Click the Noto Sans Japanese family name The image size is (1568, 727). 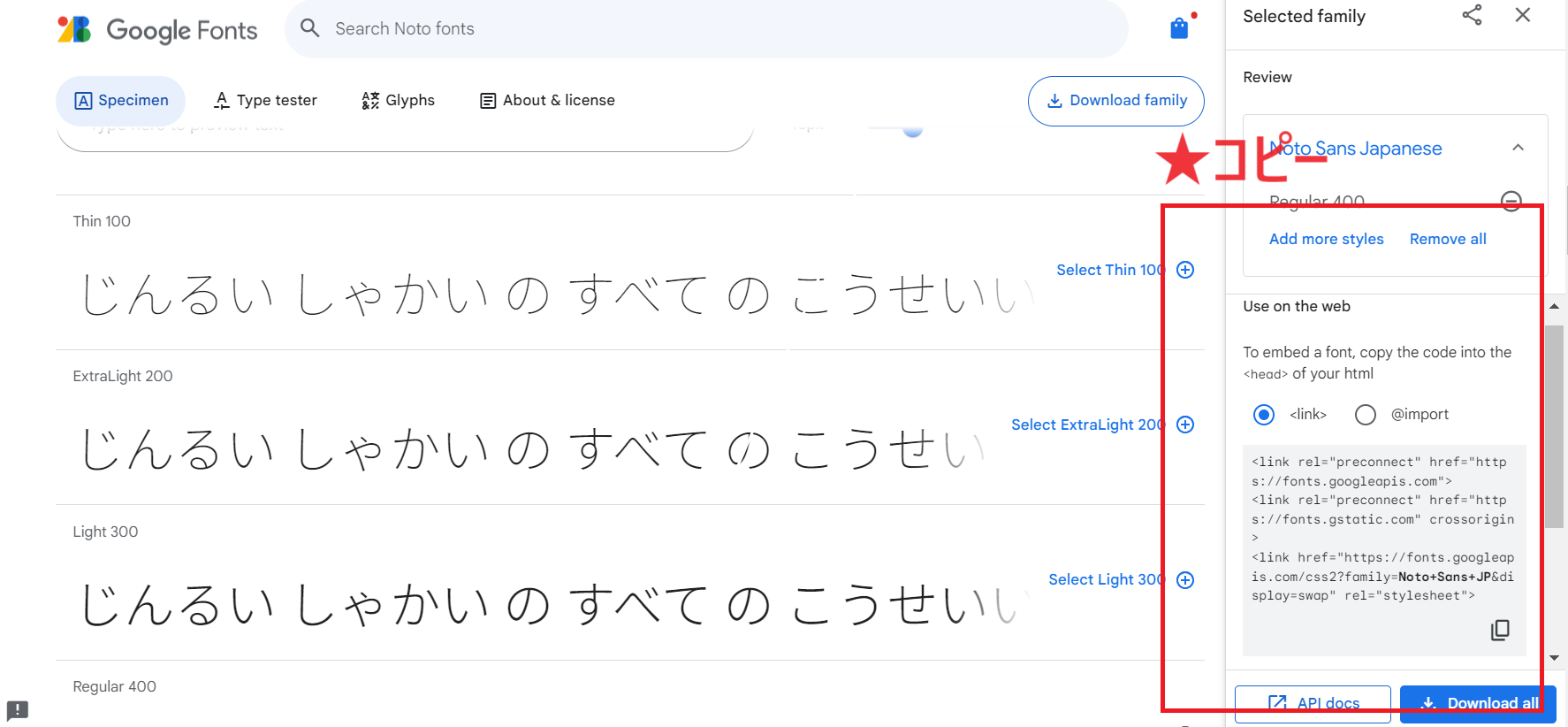[x=1356, y=149]
